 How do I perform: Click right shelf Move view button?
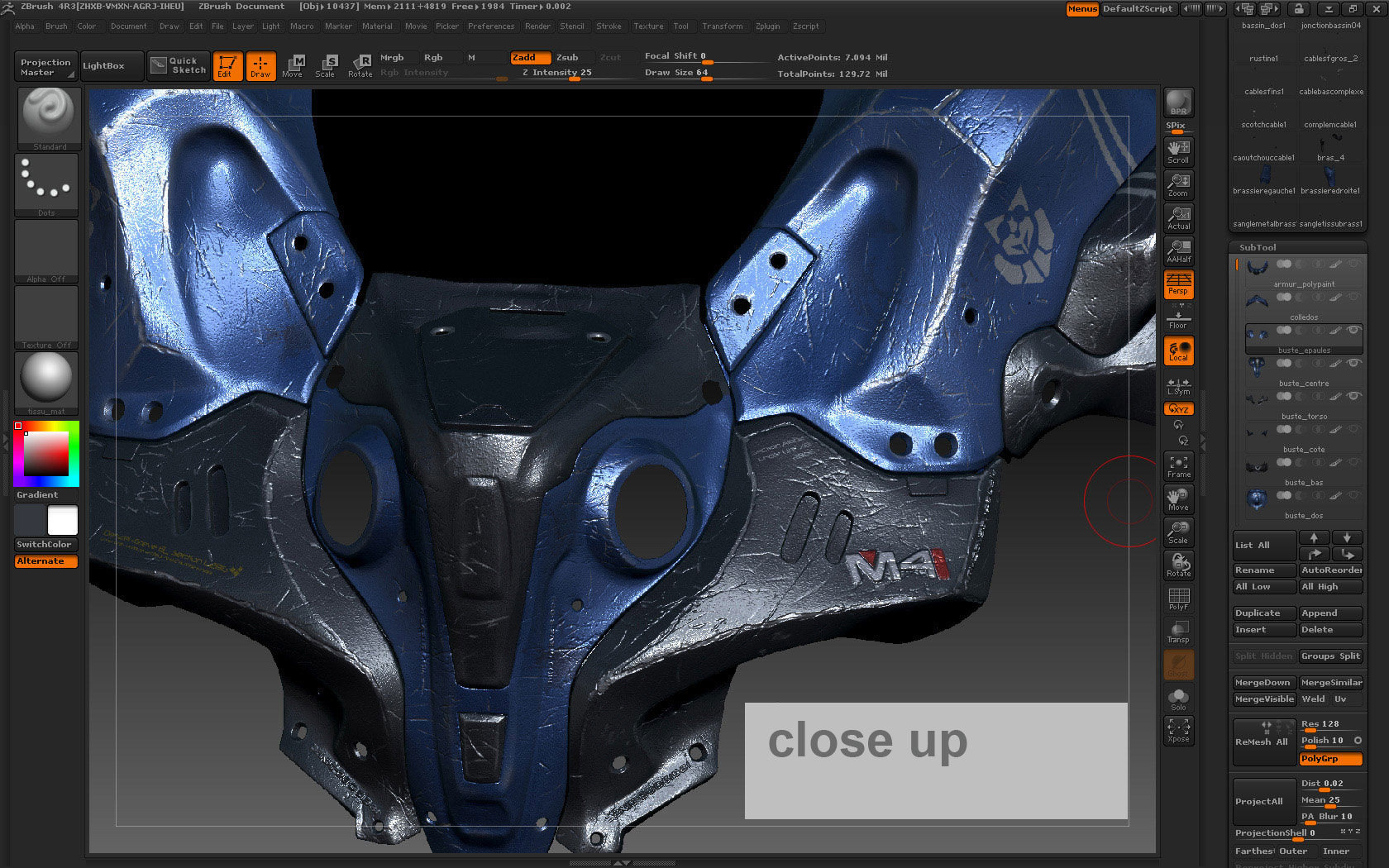(x=1178, y=499)
